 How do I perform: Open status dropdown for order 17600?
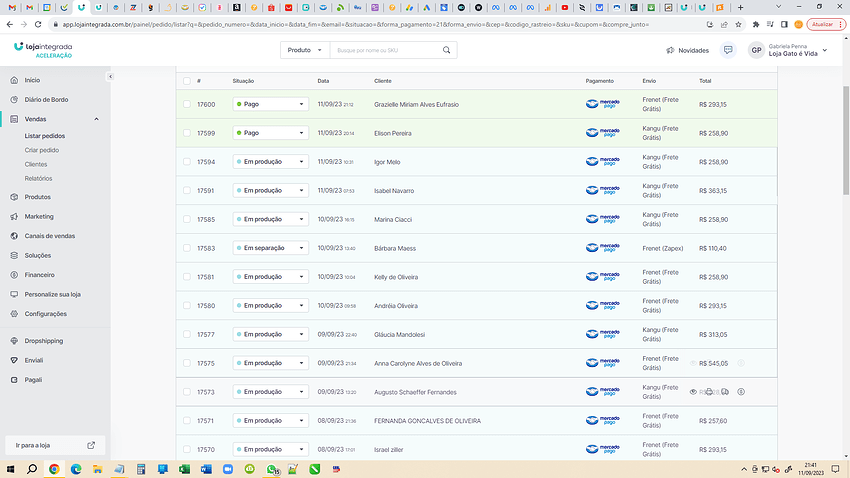(271, 104)
